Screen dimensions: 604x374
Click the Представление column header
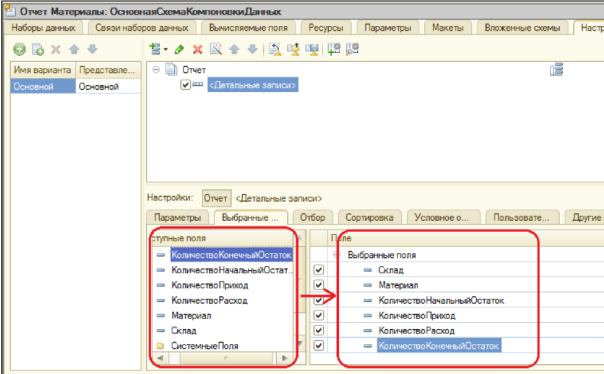[x=108, y=70]
